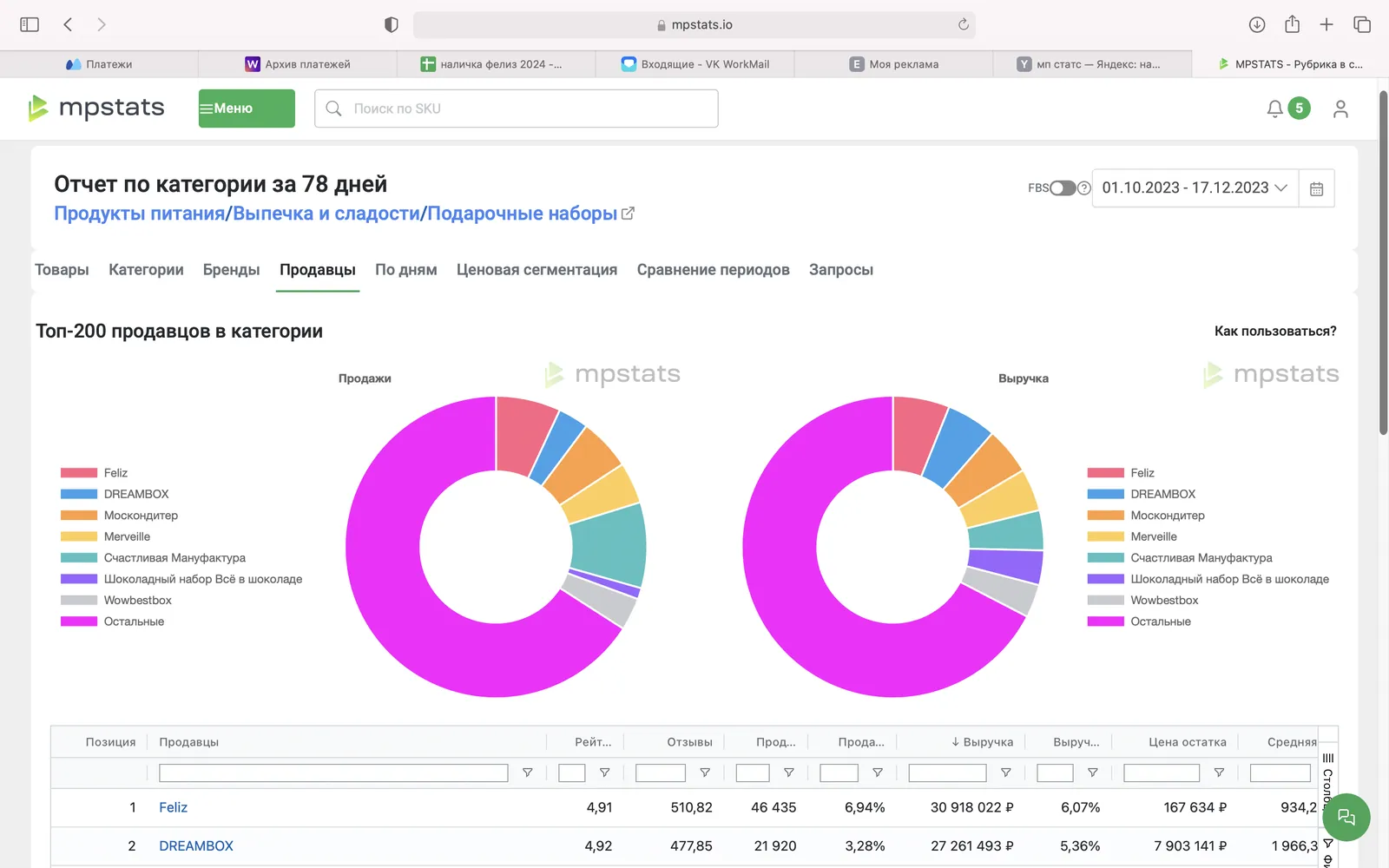Click the Как пользоваться? link
Viewport: 1389px width, 868px height.
[x=1275, y=331]
